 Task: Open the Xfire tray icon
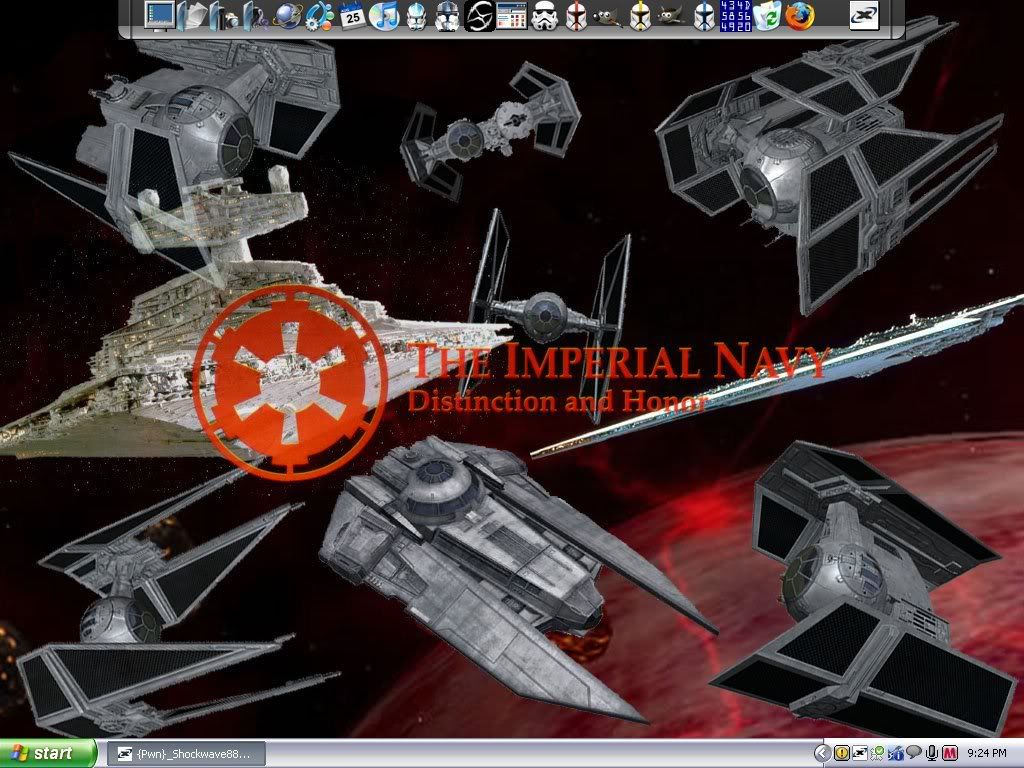pos(859,754)
